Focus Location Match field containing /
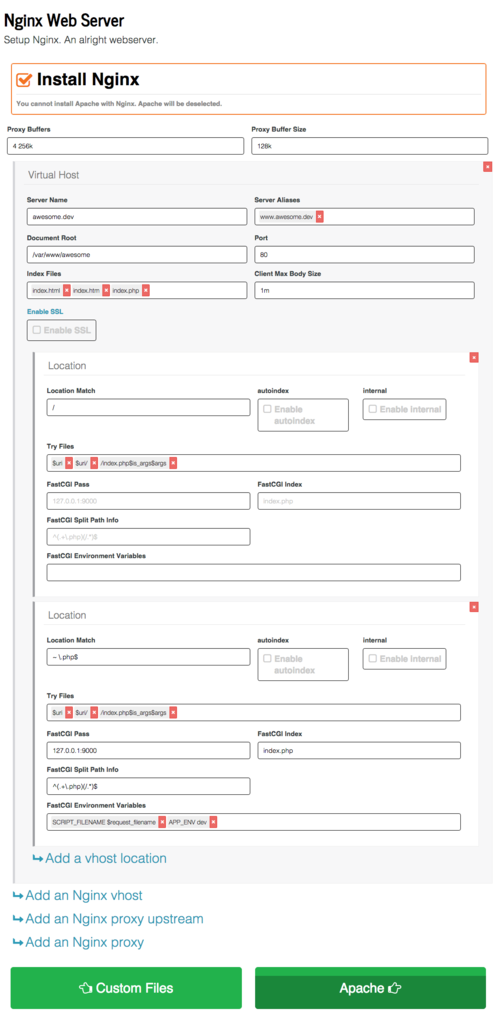The image size is (497, 1024). click(x=148, y=408)
